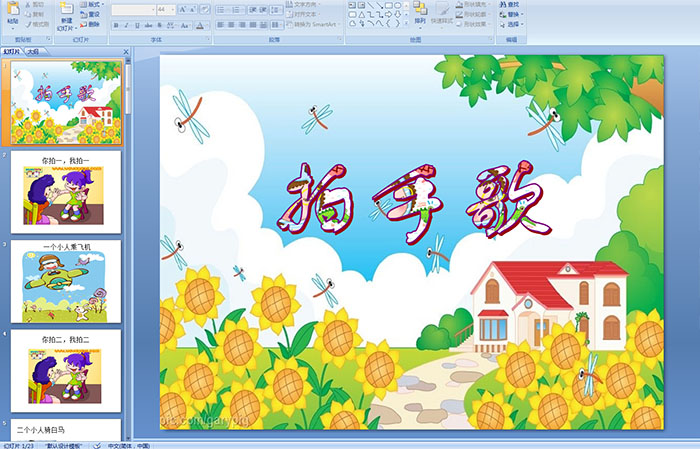The height and width of the screenshot is (449, 700).
Task: Toggle Text Shadow formatting
Action: (x=159, y=25)
